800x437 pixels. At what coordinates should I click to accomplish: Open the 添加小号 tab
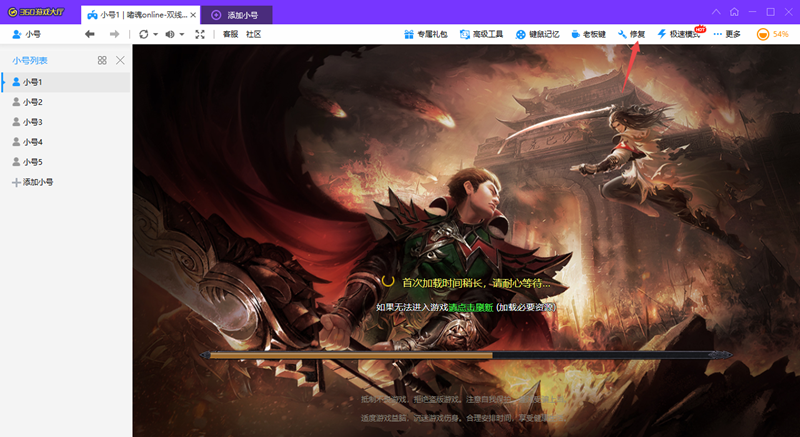(x=236, y=15)
